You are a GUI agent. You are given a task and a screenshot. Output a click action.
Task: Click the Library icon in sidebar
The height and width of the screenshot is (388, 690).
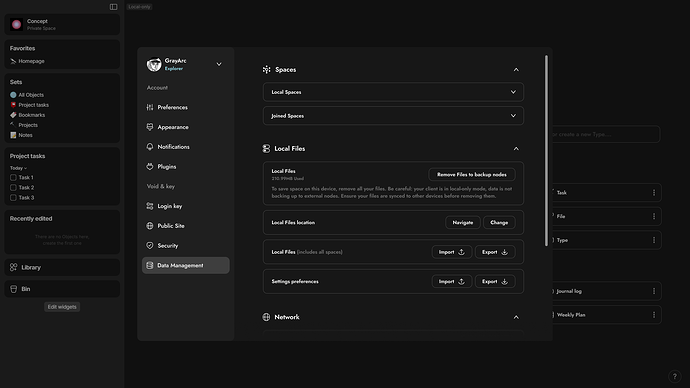pos(14,267)
